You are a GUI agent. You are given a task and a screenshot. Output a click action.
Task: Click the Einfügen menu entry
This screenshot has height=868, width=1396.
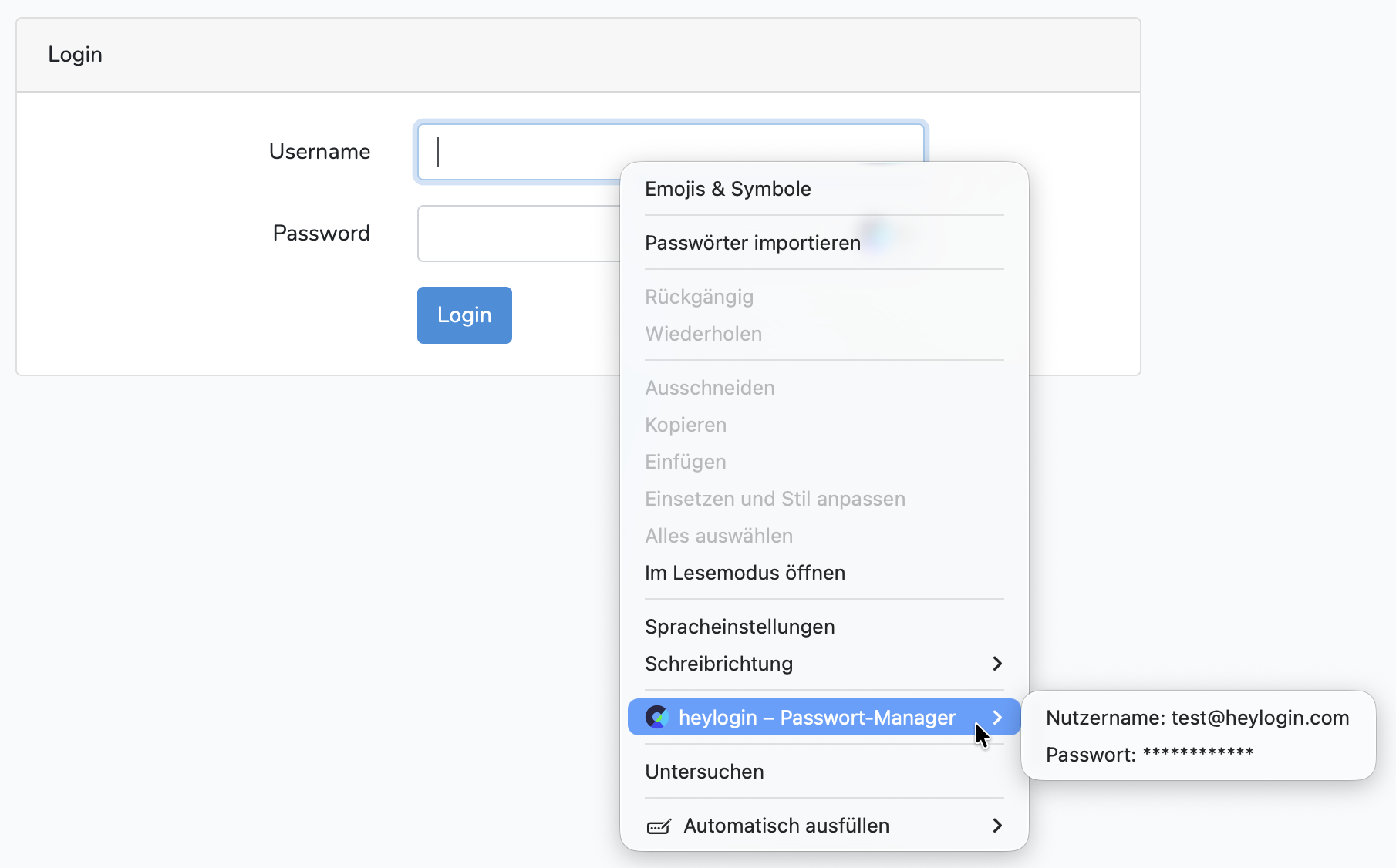click(x=685, y=462)
